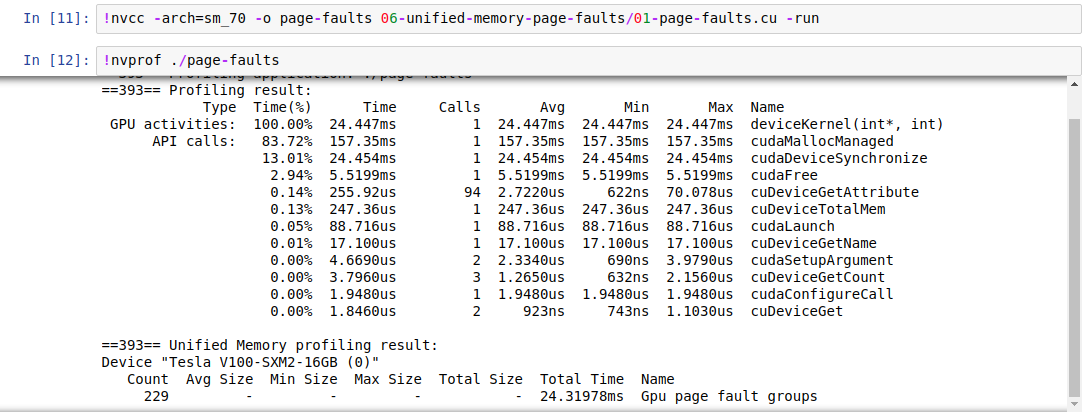Click the 'Gpu page fault groups' name
The height and width of the screenshot is (413, 1083).
pos(729,396)
